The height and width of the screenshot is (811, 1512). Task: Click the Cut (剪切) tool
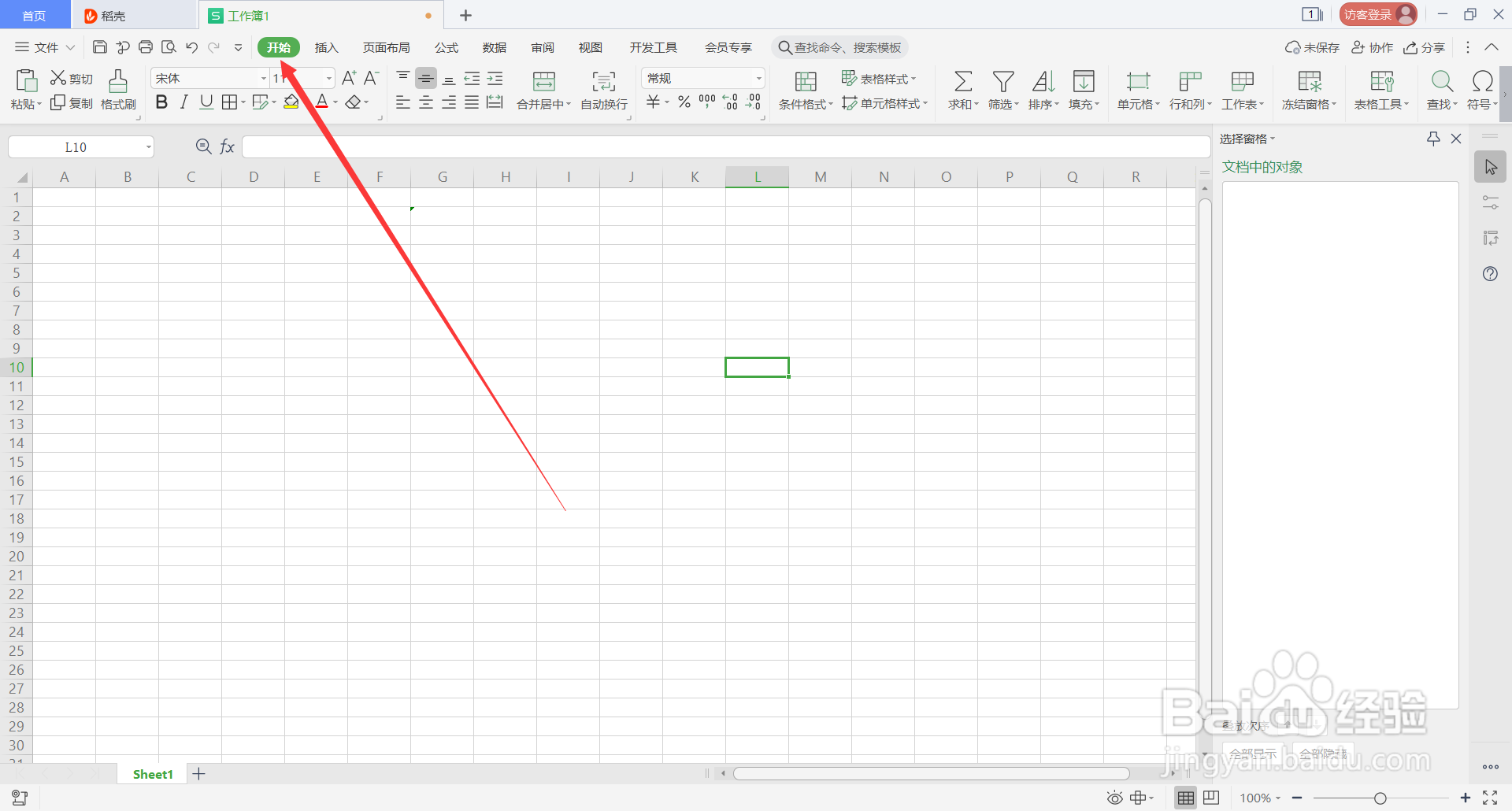click(72, 78)
